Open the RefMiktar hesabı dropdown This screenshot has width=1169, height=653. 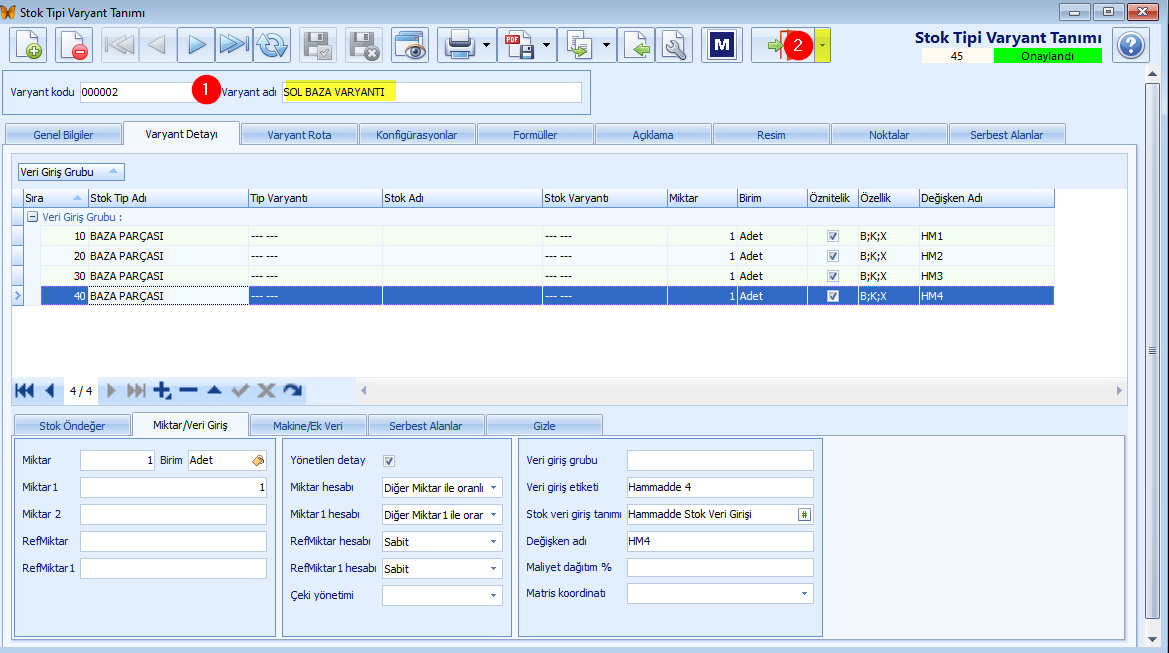point(494,542)
